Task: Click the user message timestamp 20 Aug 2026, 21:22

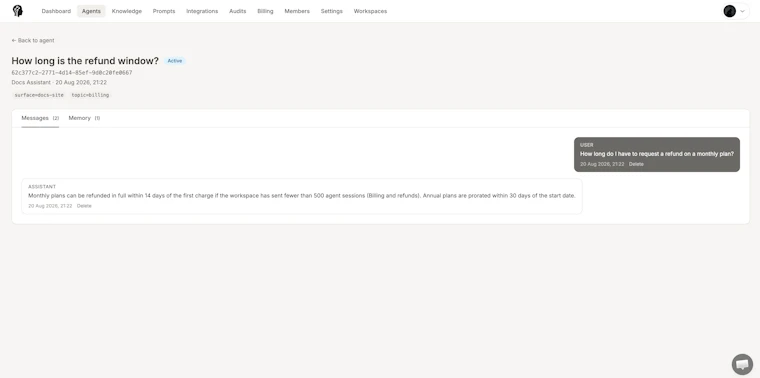Action: coord(602,164)
